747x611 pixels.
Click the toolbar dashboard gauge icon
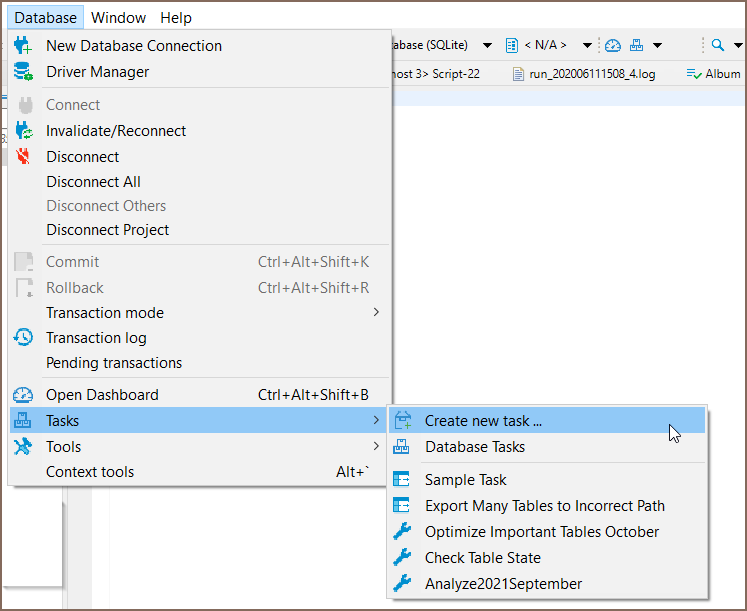coord(613,45)
